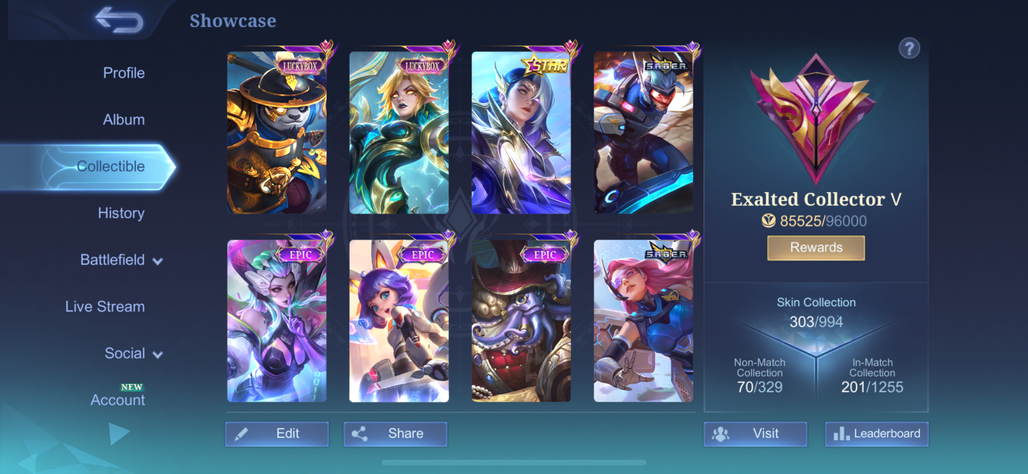Open the History tab
Image resolution: width=1028 pixels, height=474 pixels.
(x=121, y=213)
